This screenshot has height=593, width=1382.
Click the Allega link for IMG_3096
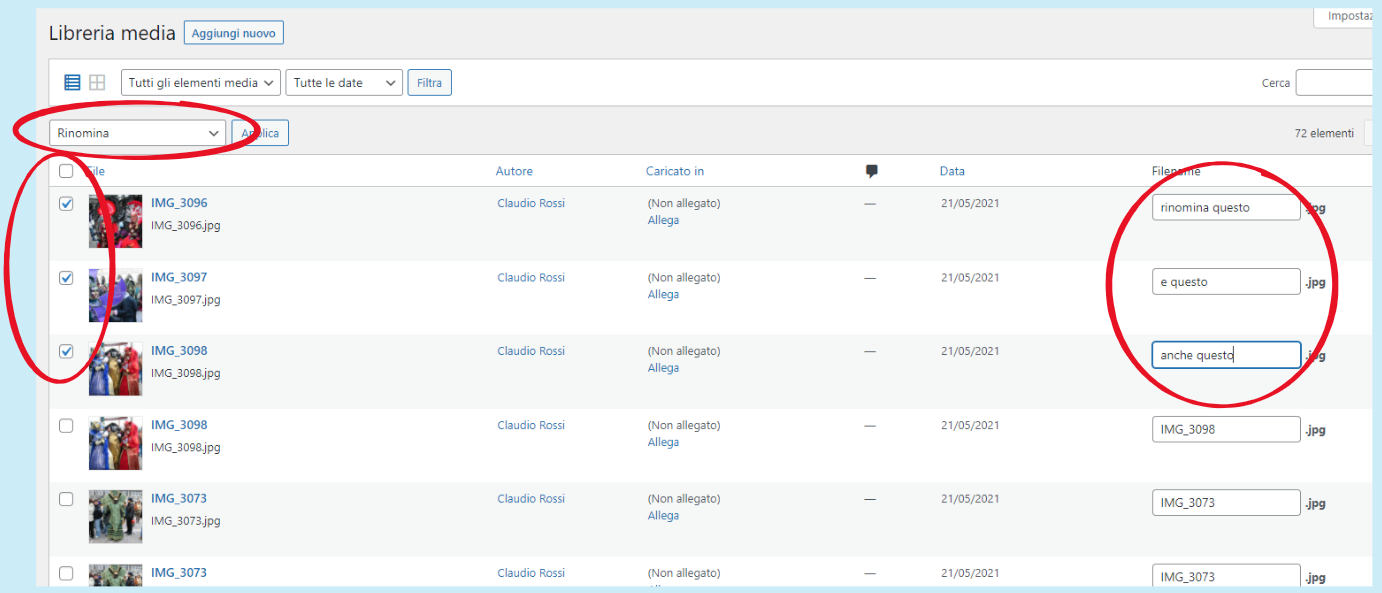tap(663, 220)
